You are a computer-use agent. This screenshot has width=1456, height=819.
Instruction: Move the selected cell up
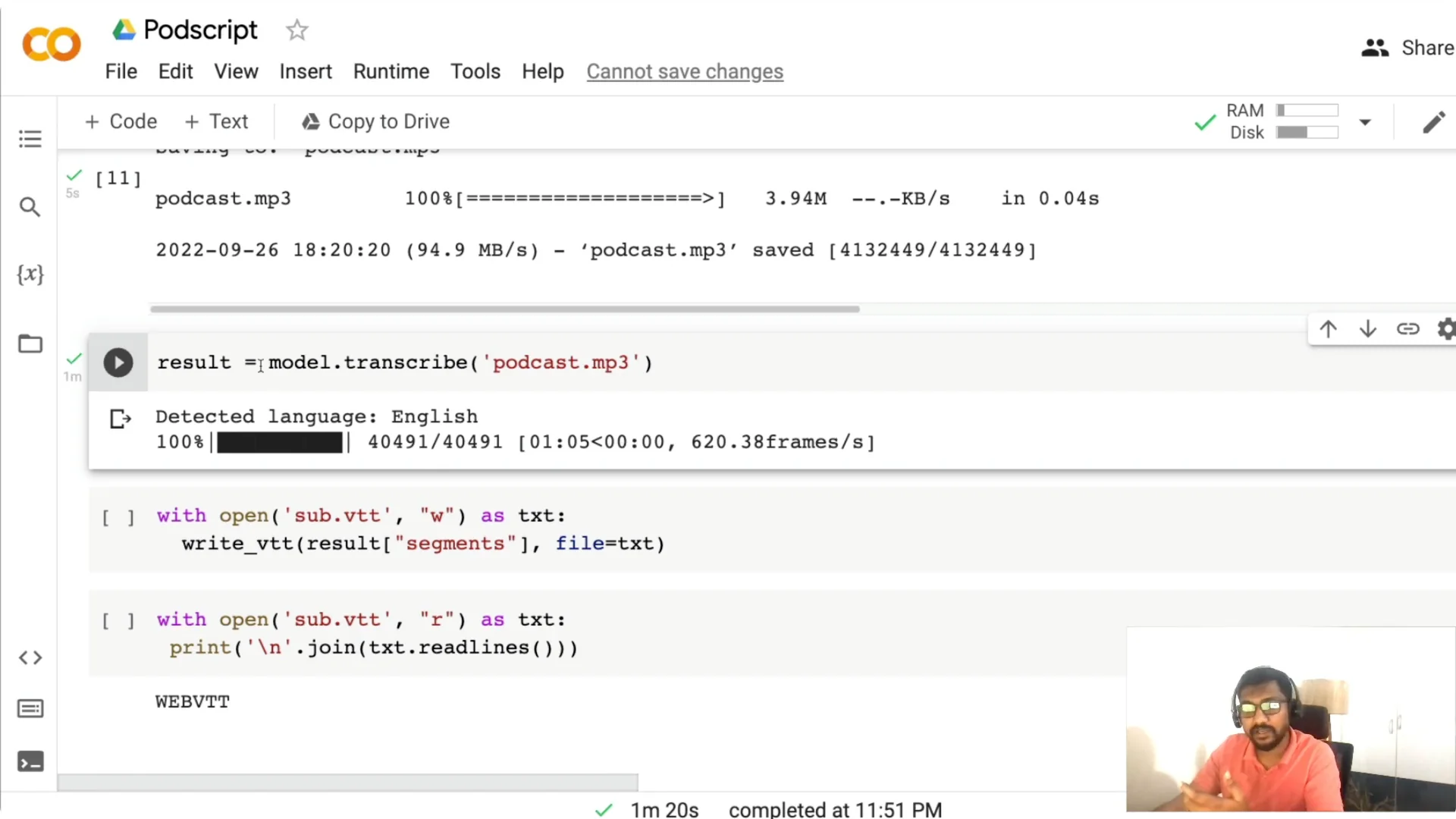(x=1328, y=328)
